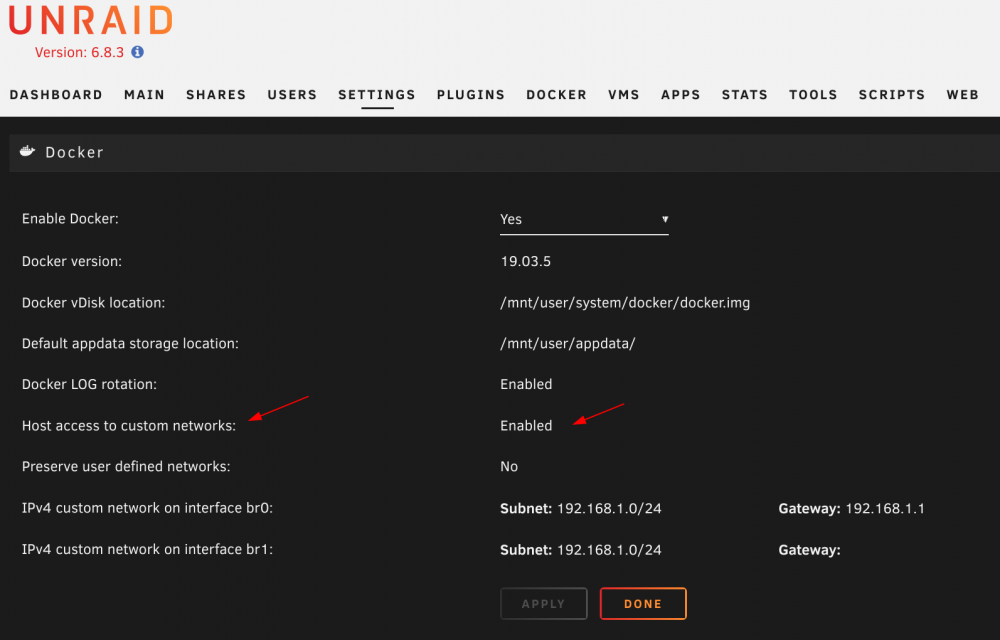Open the Enable Docker dropdown
The width and height of the screenshot is (1000, 640).
pyautogui.click(x=584, y=219)
